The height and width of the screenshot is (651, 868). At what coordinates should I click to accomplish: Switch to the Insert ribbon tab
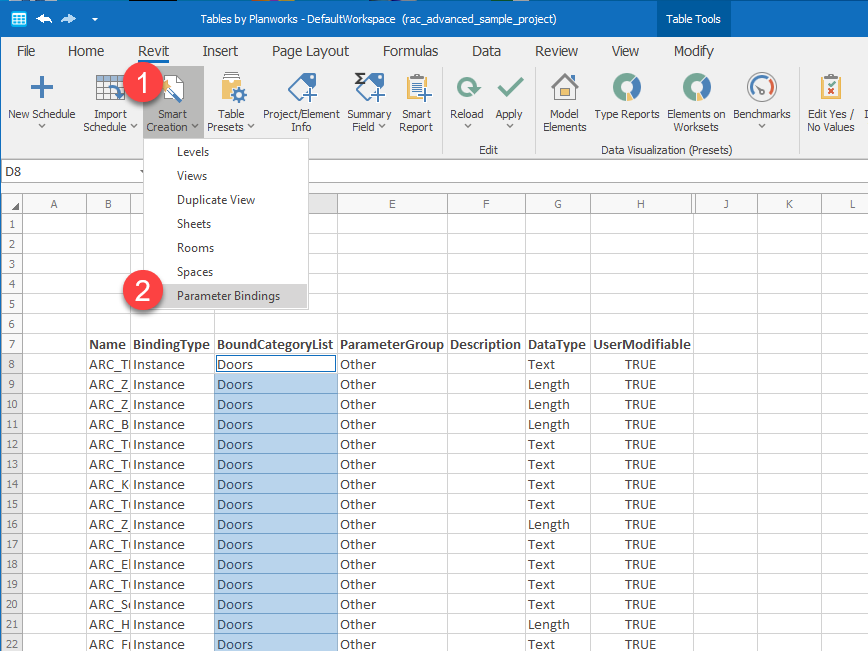pos(220,51)
